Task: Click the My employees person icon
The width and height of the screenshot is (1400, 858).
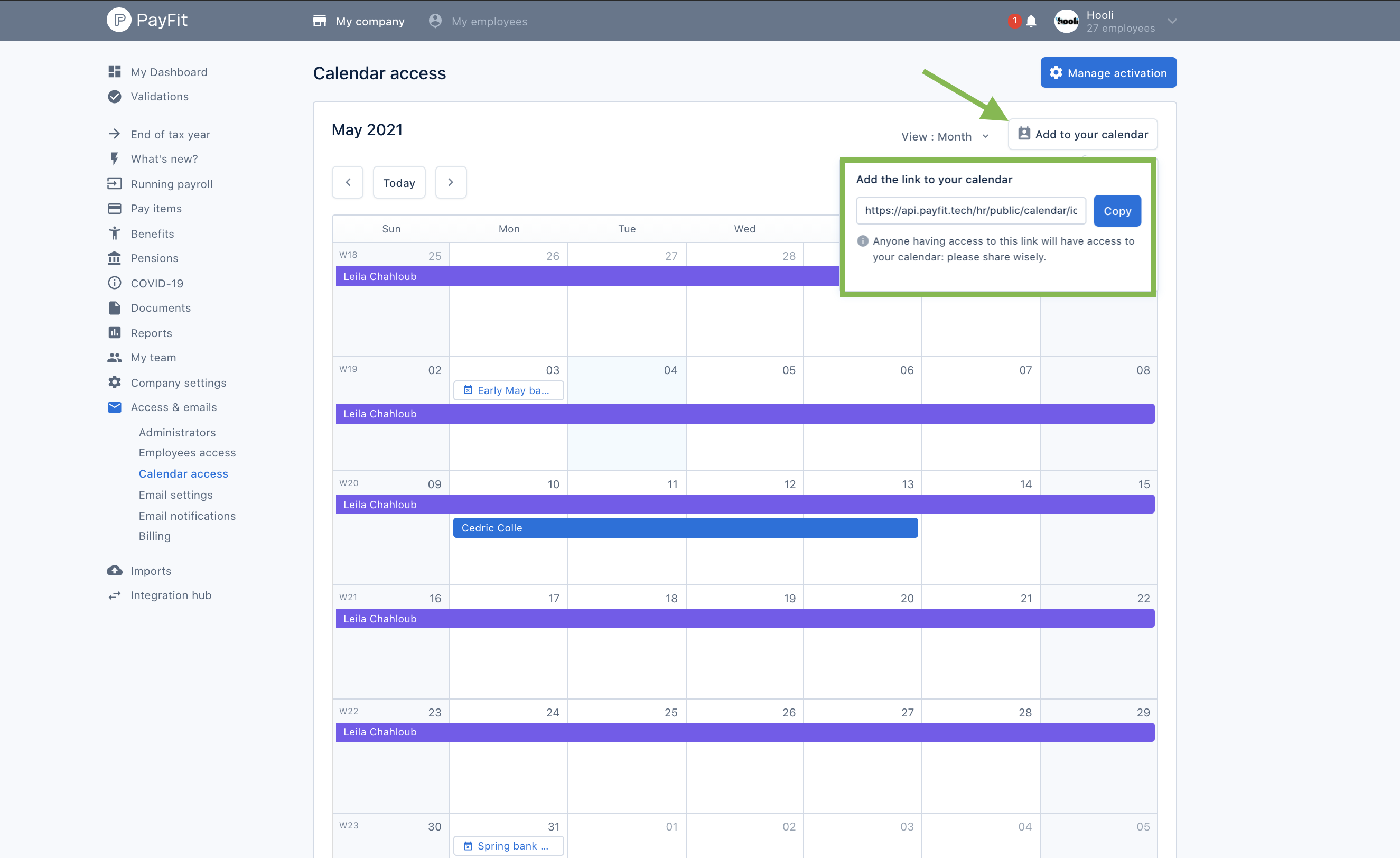Action: click(435, 21)
